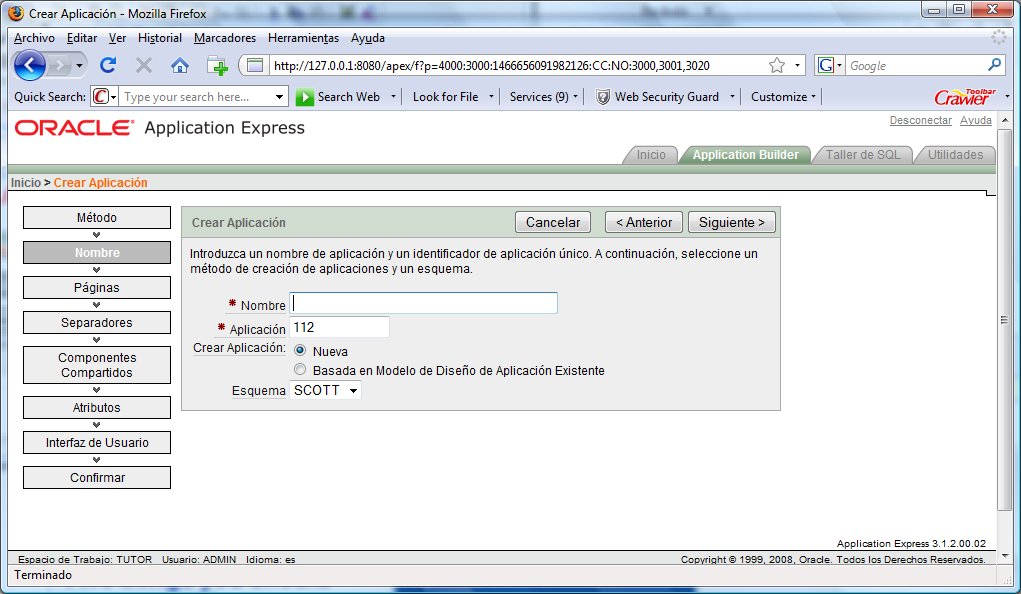Click the Desconectar link
This screenshot has height=594, width=1021.
click(921, 120)
